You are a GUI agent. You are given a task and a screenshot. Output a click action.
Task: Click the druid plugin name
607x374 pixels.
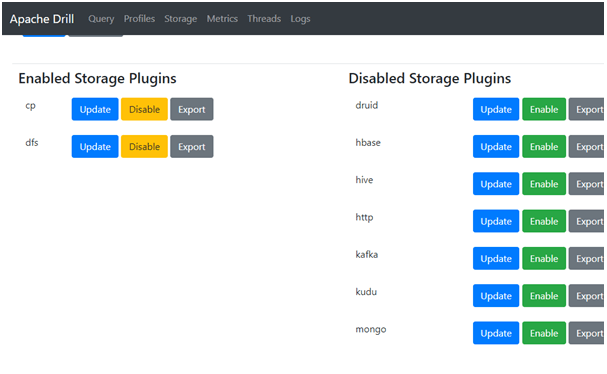click(x=367, y=105)
